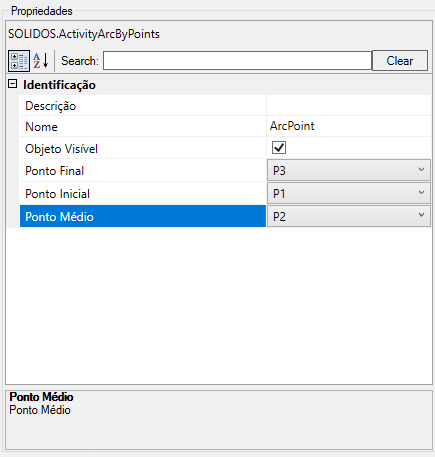
Task: Select the Nome property label
Action: [x=41, y=127]
